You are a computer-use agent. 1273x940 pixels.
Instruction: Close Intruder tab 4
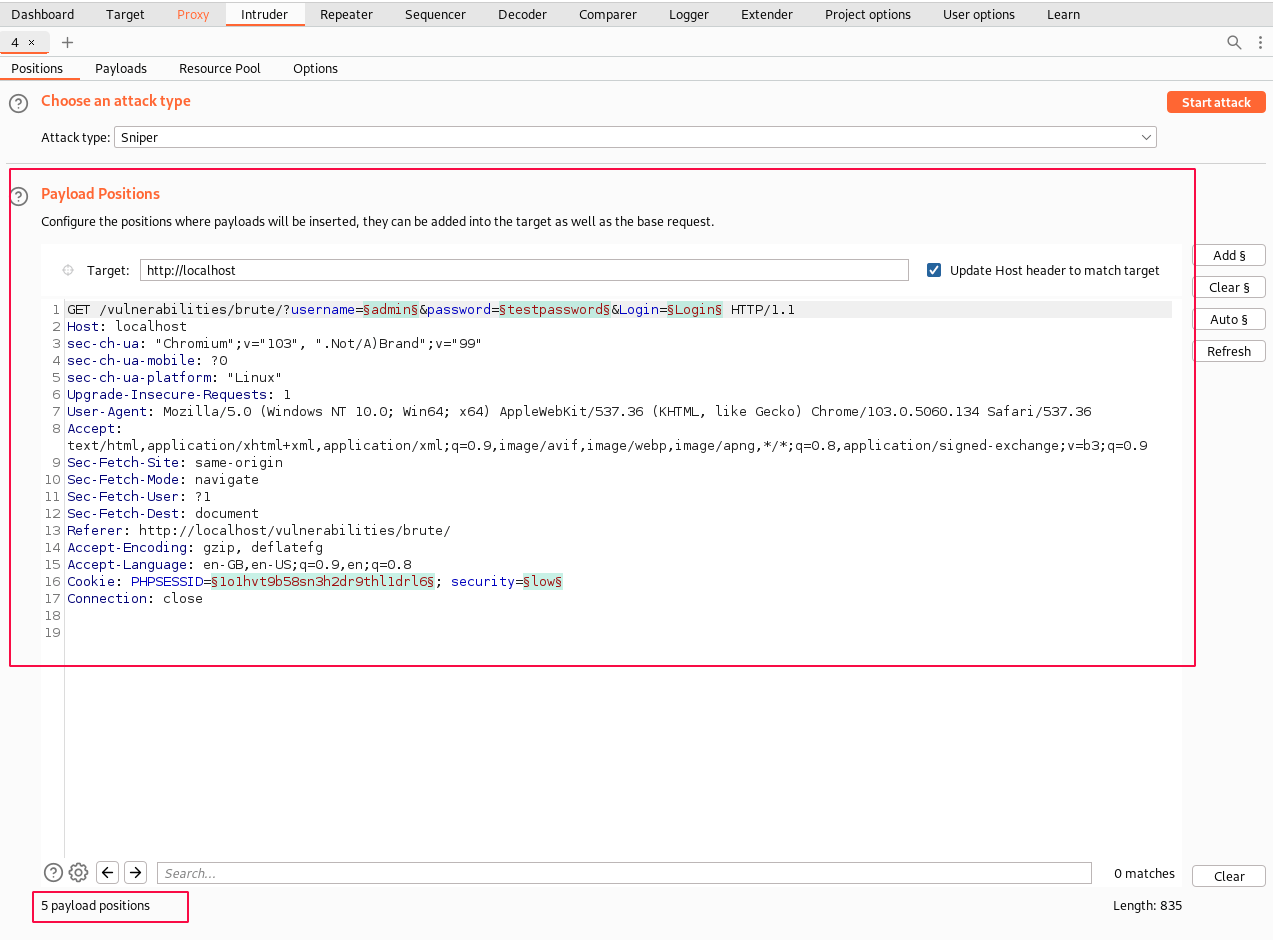31,42
